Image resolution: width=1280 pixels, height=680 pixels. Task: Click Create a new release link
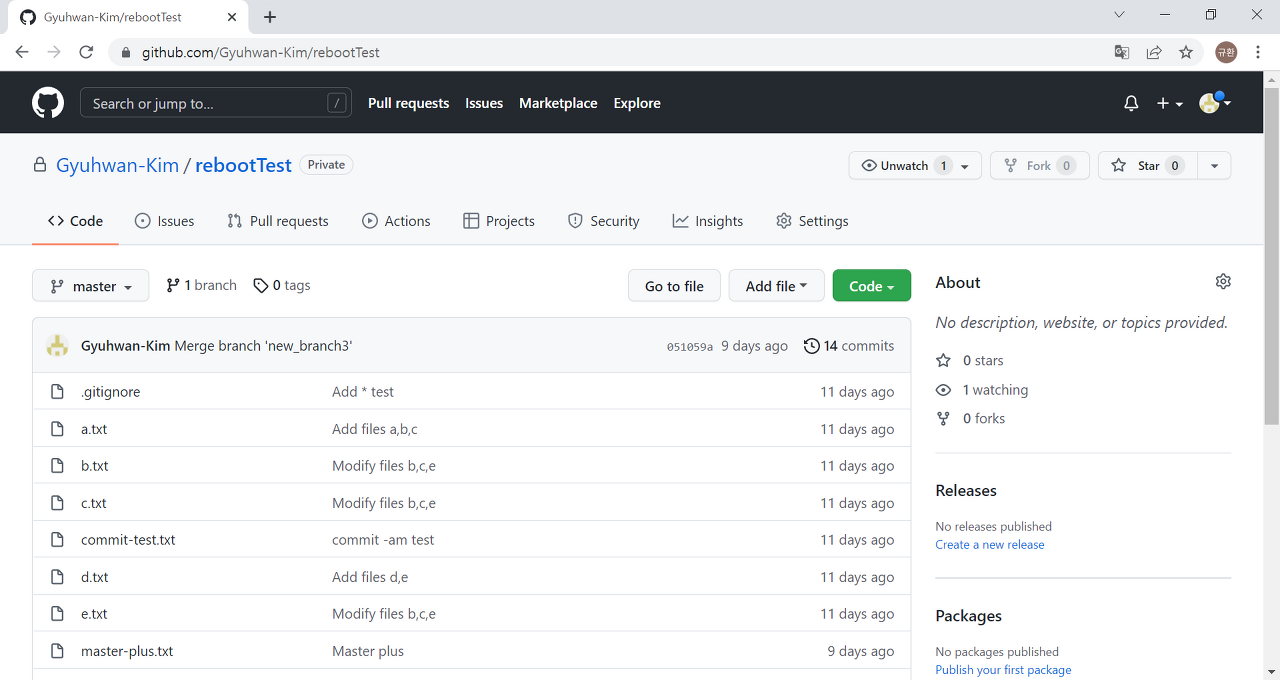coord(990,545)
